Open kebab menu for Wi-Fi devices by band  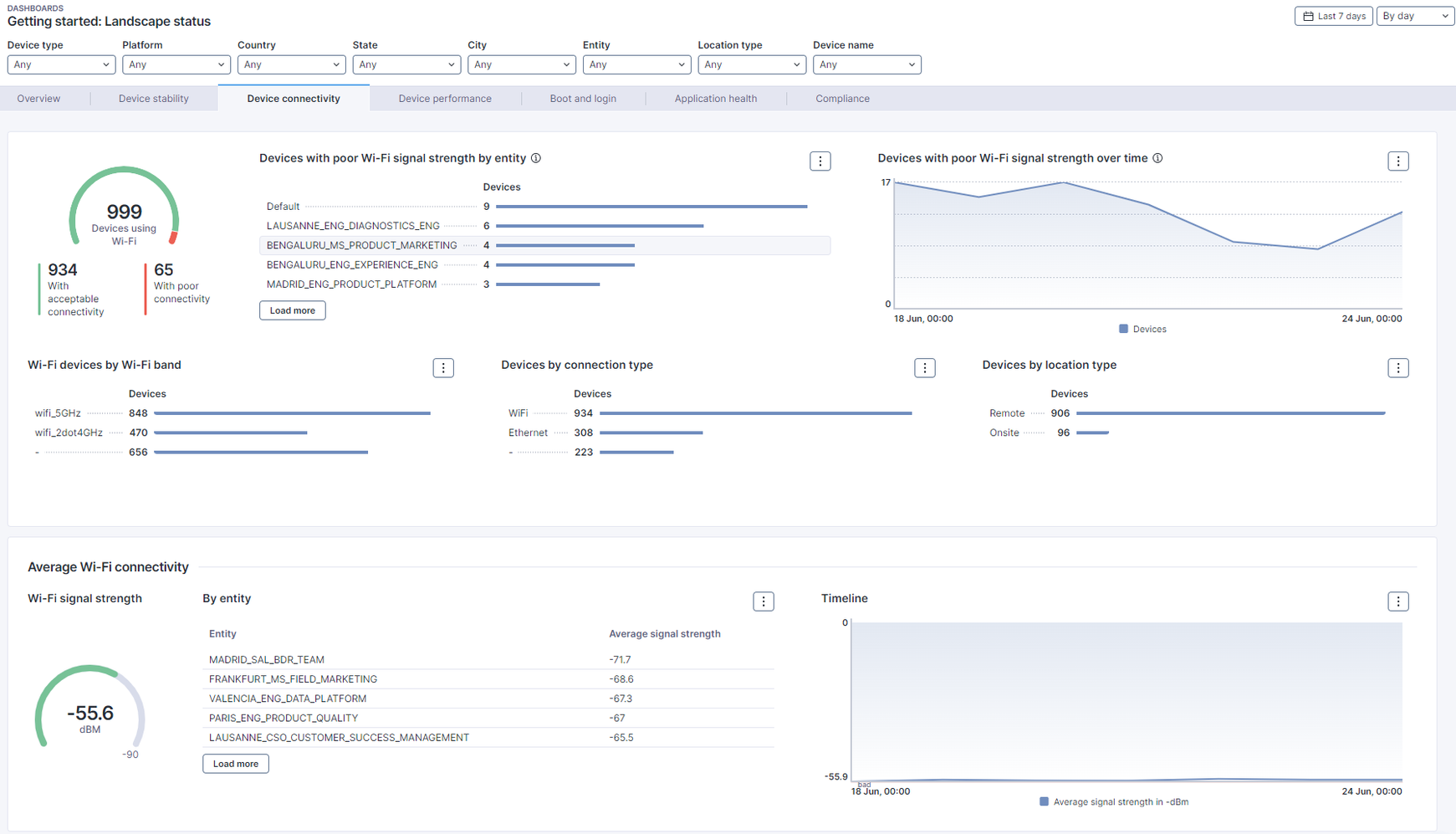click(442, 368)
